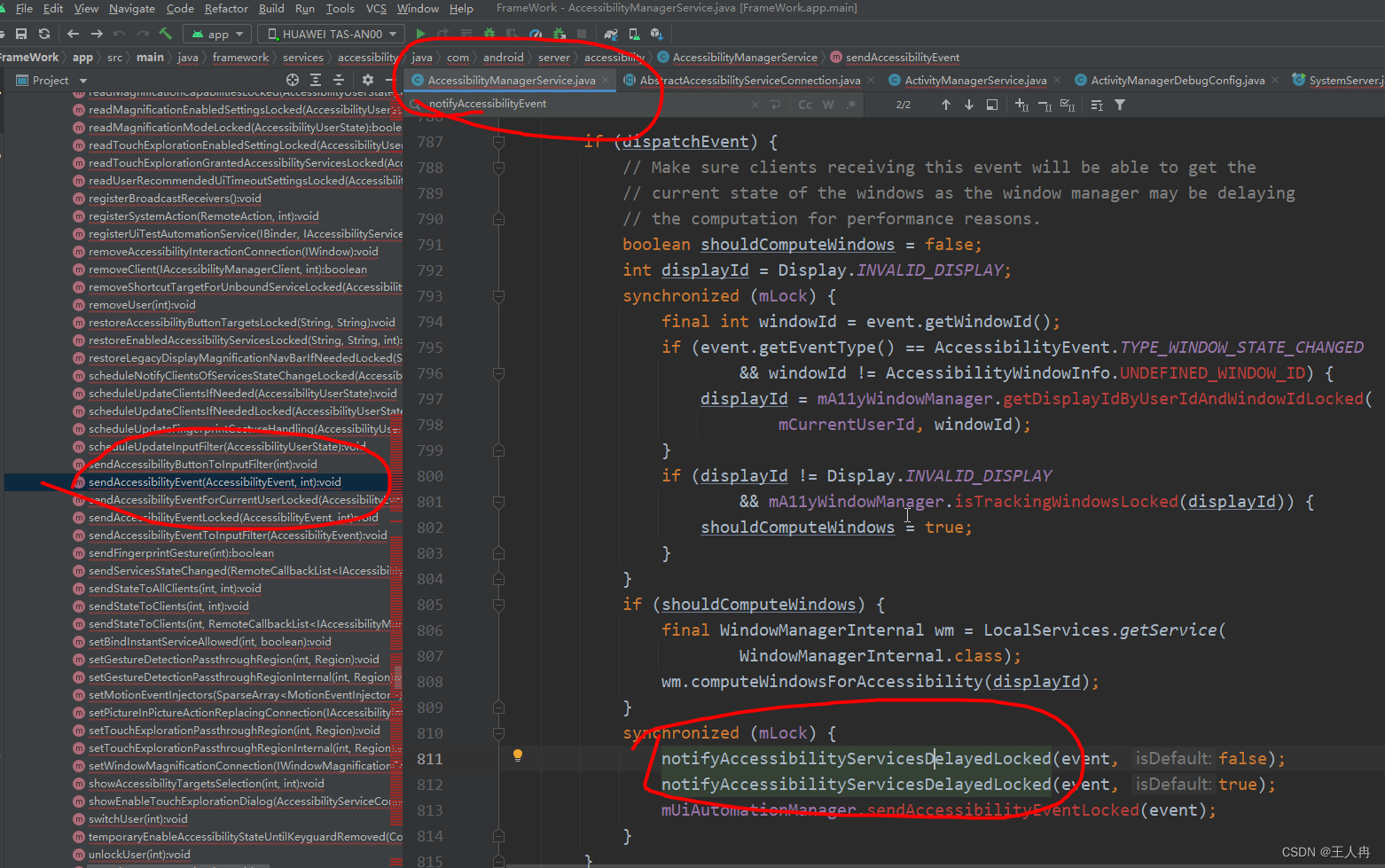Open the app run configuration dropdown
The height and width of the screenshot is (868, 1385).
(218, 34)
